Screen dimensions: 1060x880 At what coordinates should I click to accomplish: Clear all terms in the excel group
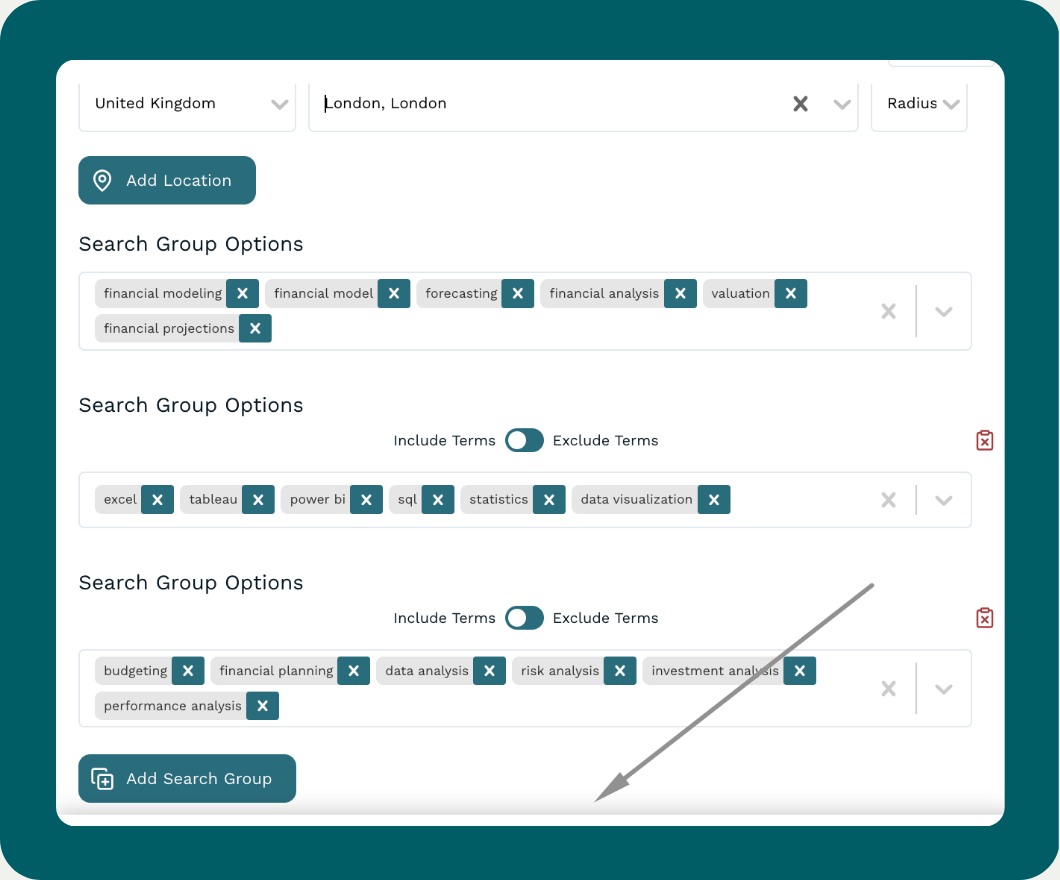(x=888, y=499)
